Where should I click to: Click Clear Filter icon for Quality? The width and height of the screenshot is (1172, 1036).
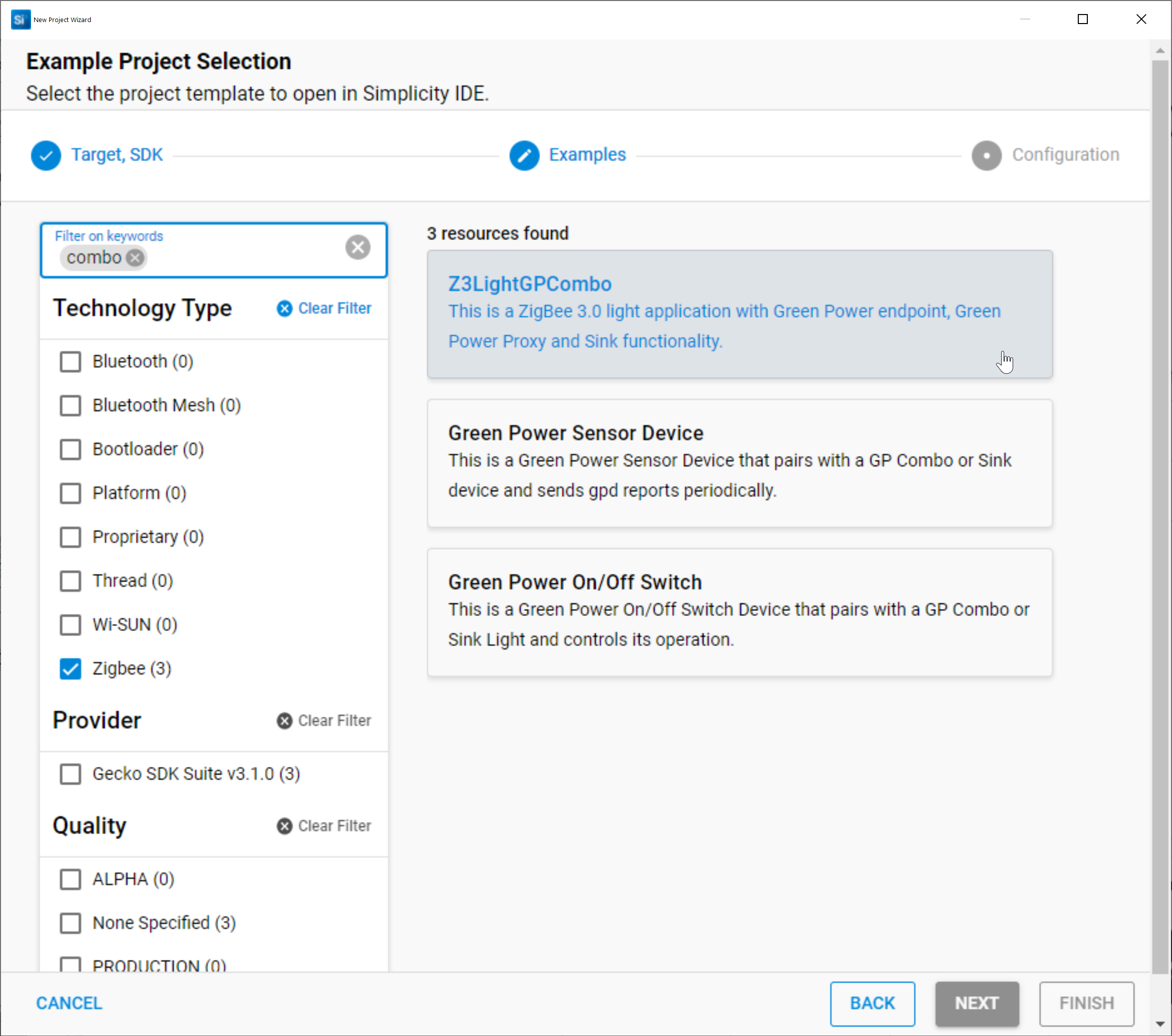point(285,826)
